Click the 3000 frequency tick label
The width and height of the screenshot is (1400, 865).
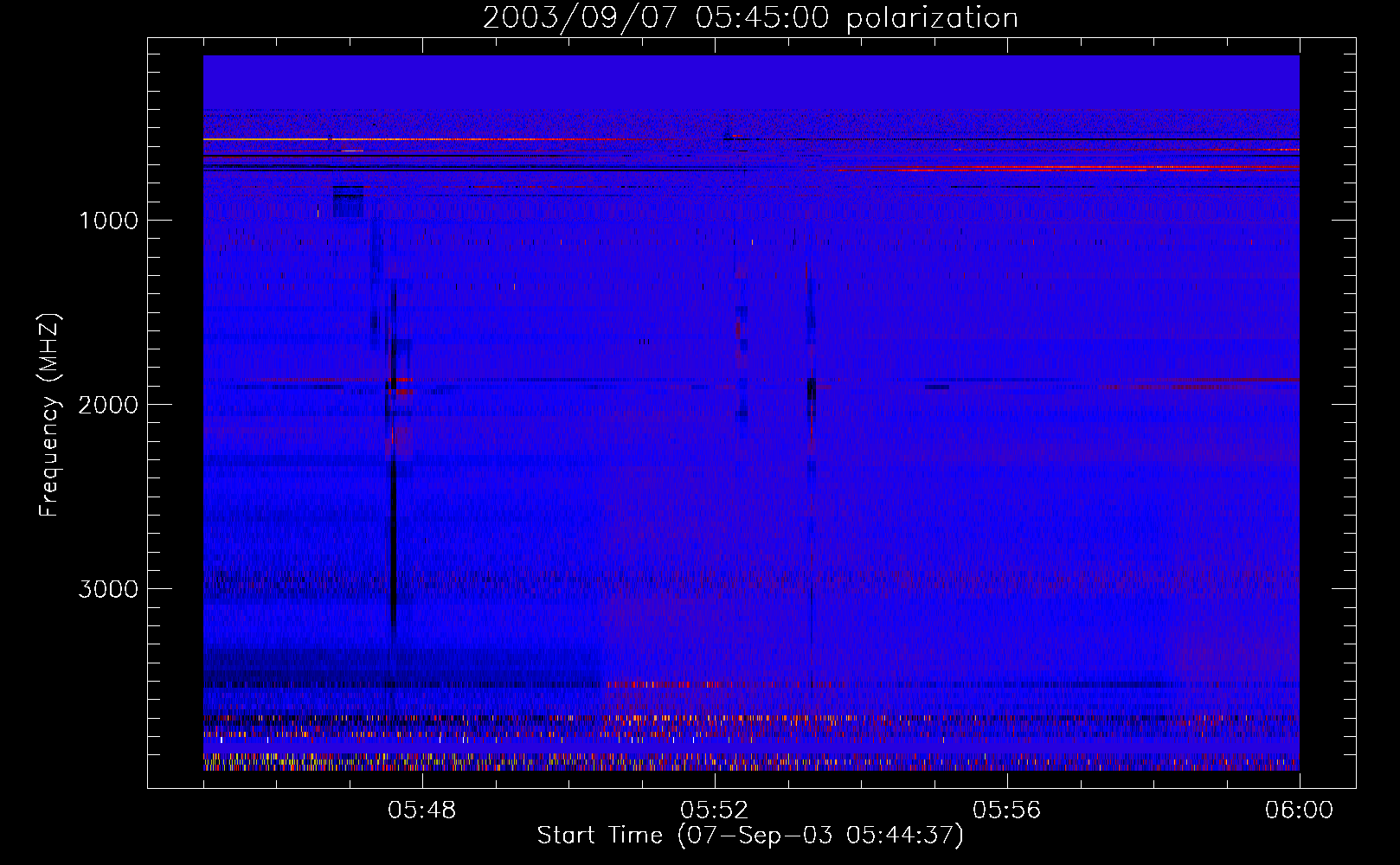[x=108, y=589]
